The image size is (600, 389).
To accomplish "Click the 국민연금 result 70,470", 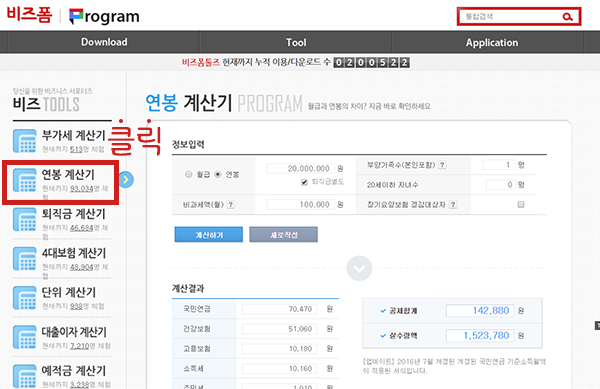I will click(279, 309).
